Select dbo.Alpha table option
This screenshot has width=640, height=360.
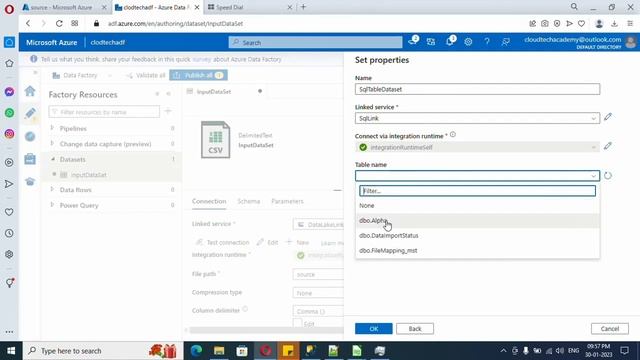477,220
